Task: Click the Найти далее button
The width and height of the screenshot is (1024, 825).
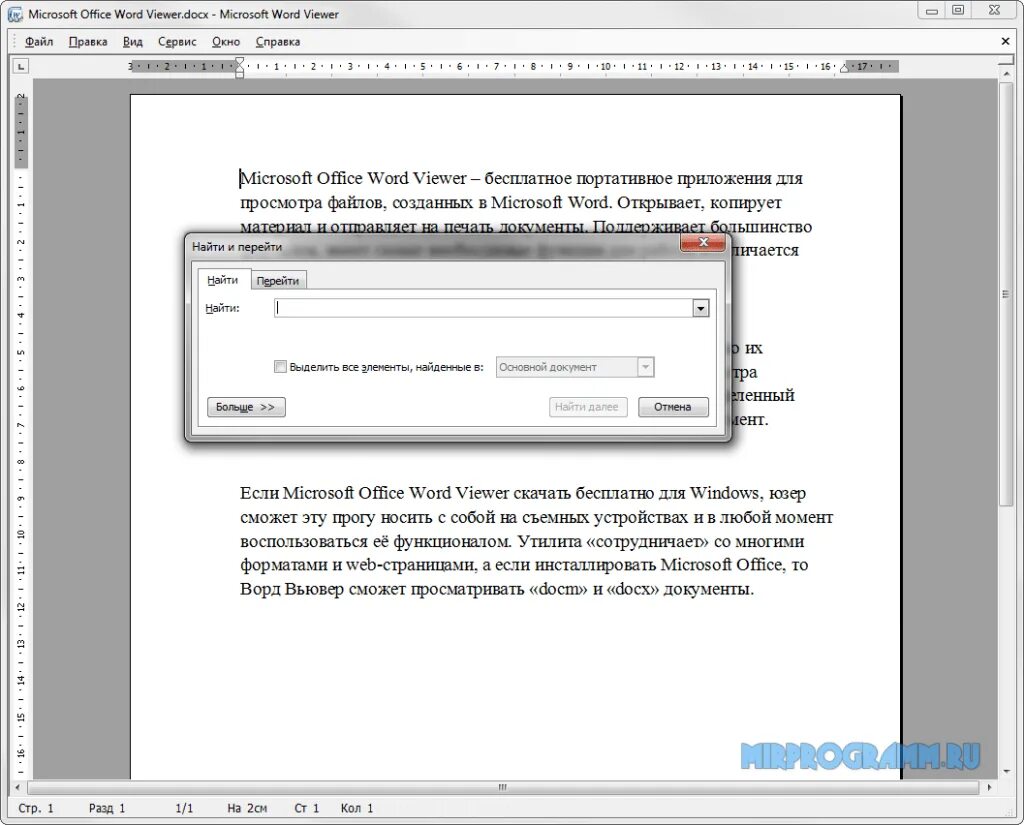Action: click(x=587, y=407)
